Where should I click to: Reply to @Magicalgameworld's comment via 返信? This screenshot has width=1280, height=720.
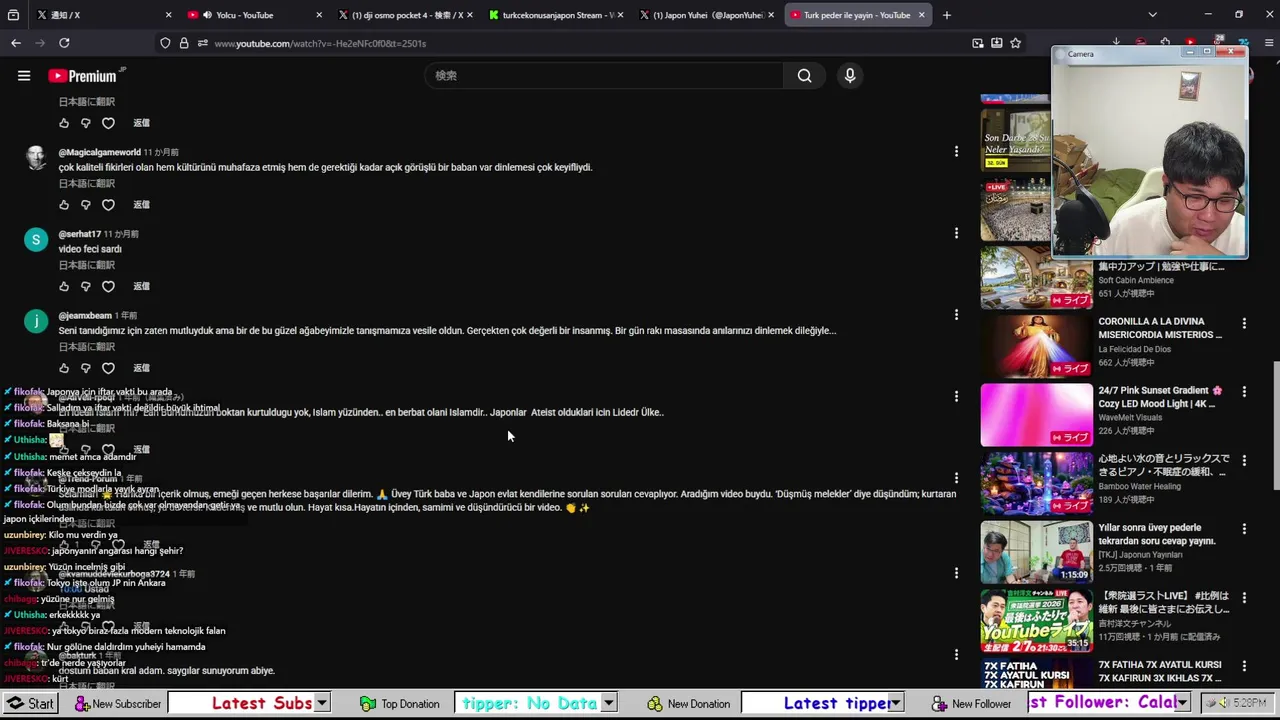point(141,205)
